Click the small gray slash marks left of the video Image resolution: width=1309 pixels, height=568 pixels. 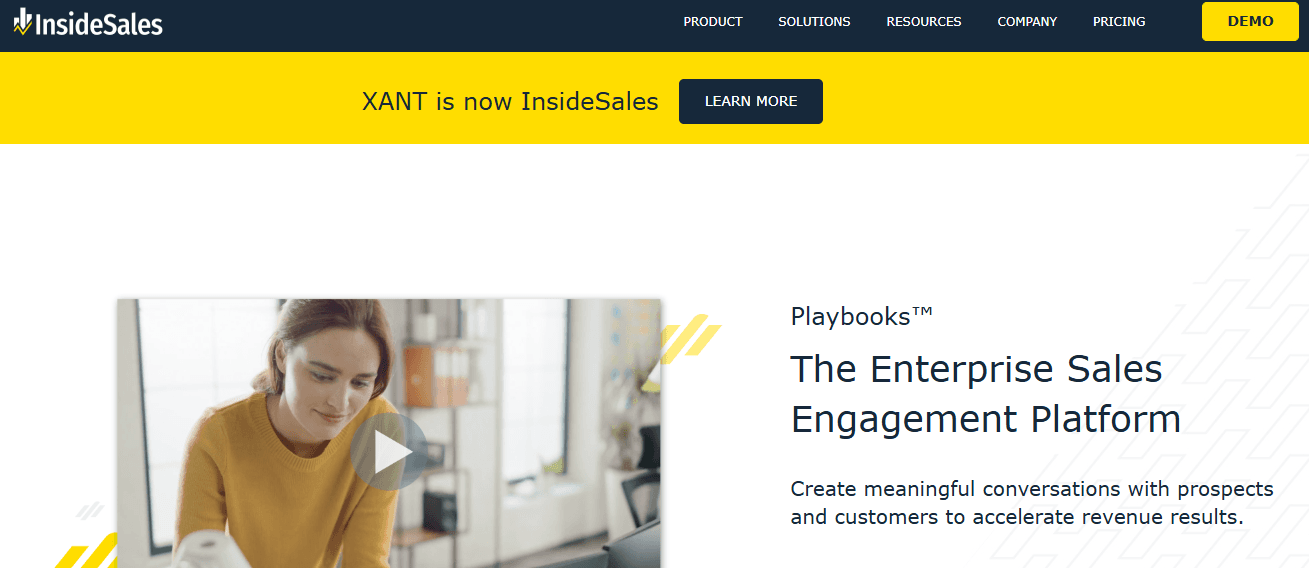90,511
